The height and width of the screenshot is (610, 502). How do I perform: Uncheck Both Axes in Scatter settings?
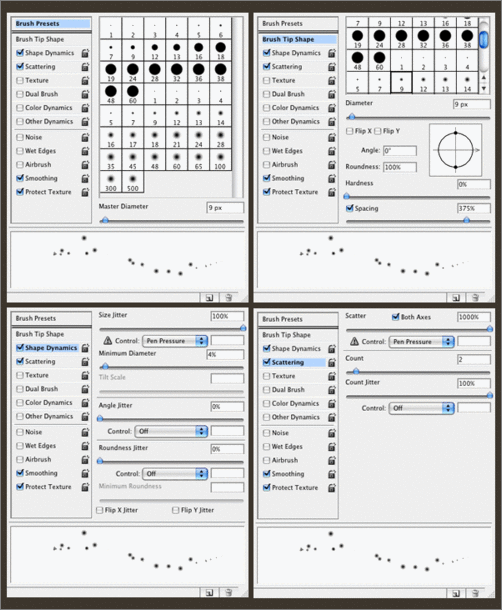pos(396,317)
